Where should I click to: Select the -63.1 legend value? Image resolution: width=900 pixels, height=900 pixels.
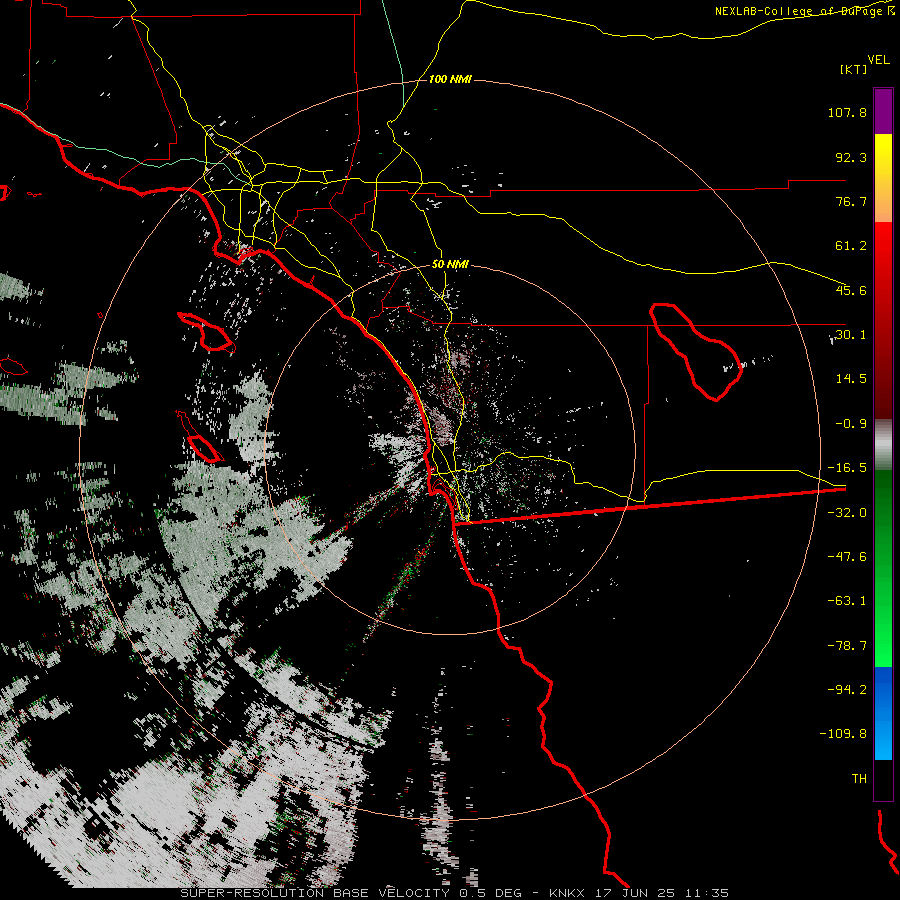pyautogui.click(x=847, y=600)
